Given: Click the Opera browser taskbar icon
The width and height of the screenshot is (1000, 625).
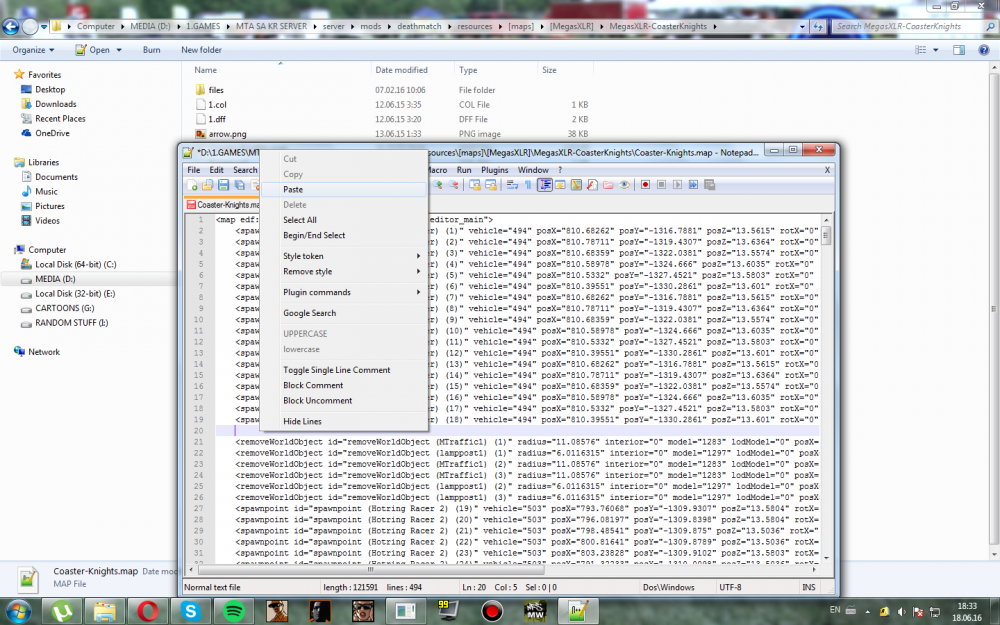Looking at the screenshot, I should pyautogui.click(x=147, y=608).
